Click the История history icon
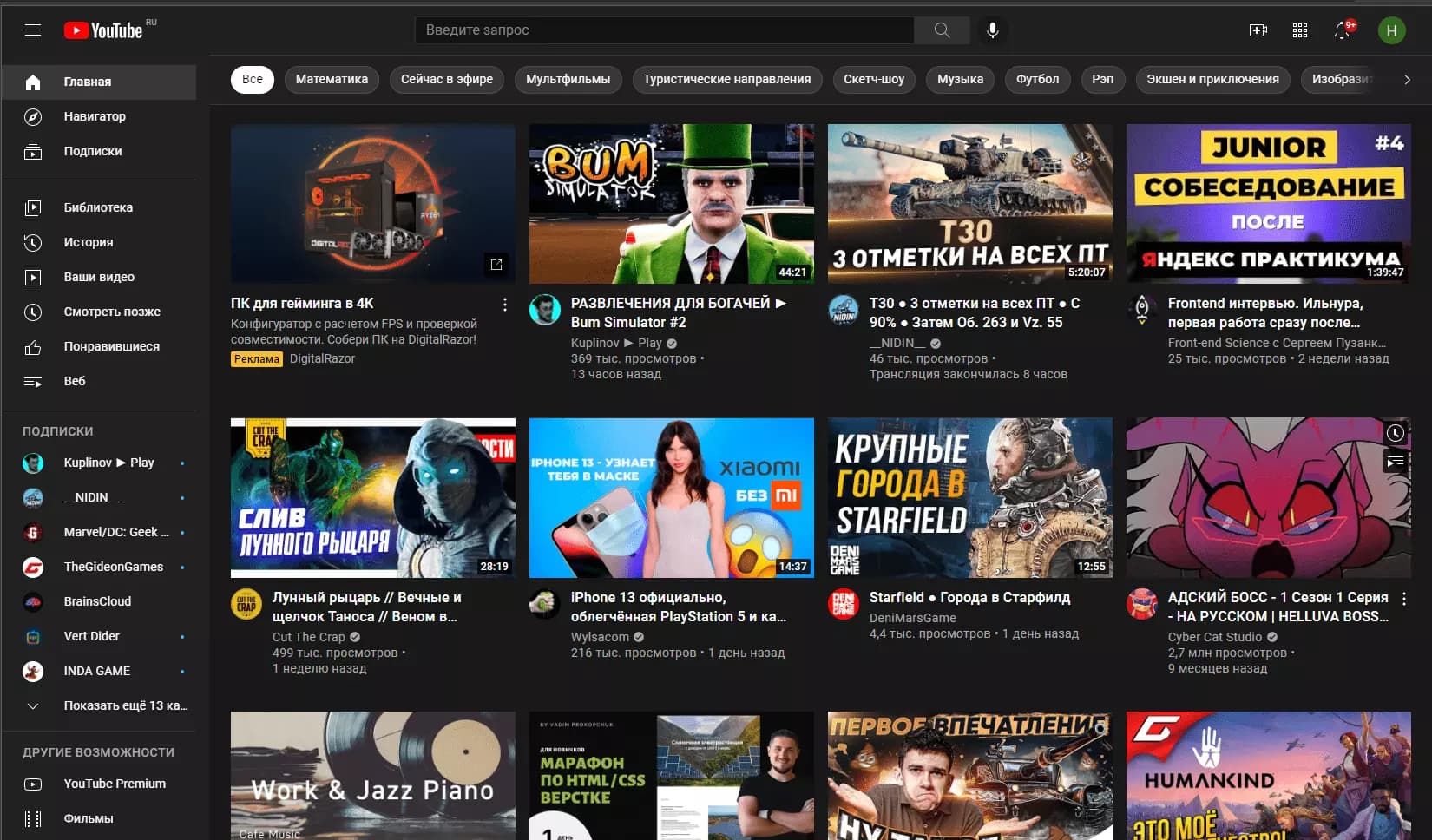Viewport: 1432px width, 840px height. [33, 243]
